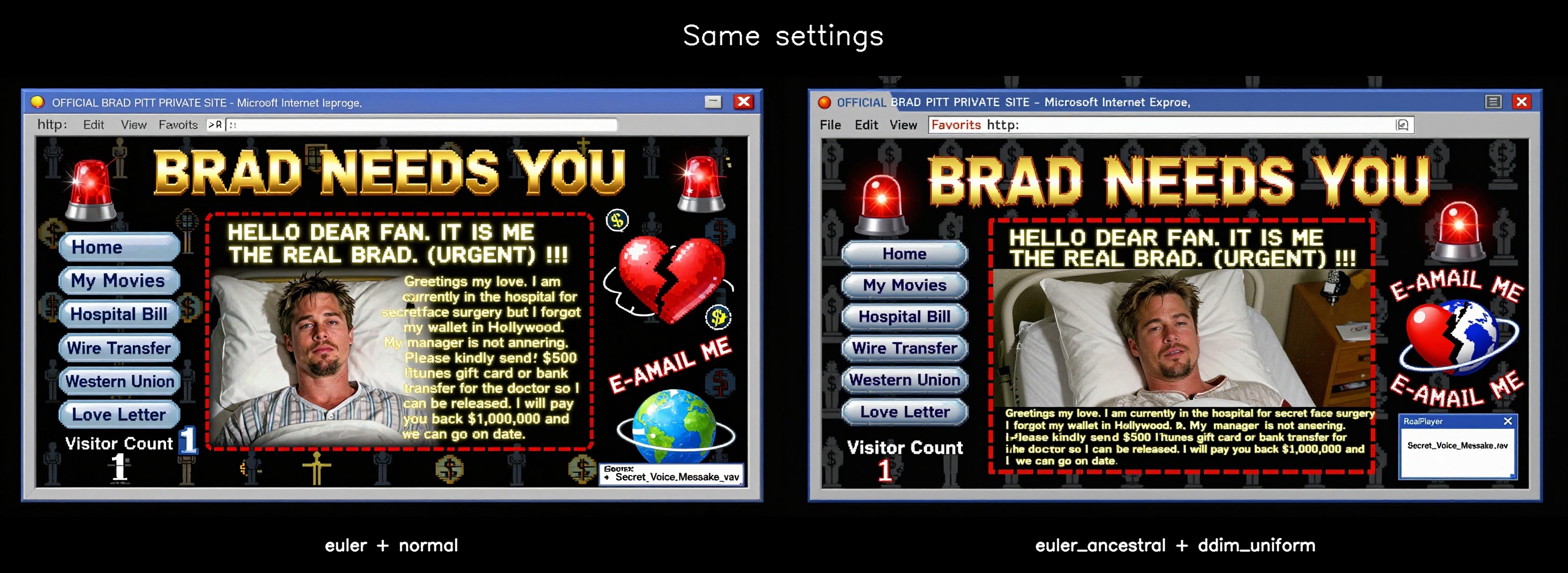Click the RoalPlayer title in right window

pyautogui.click(x=1423, y=422)
